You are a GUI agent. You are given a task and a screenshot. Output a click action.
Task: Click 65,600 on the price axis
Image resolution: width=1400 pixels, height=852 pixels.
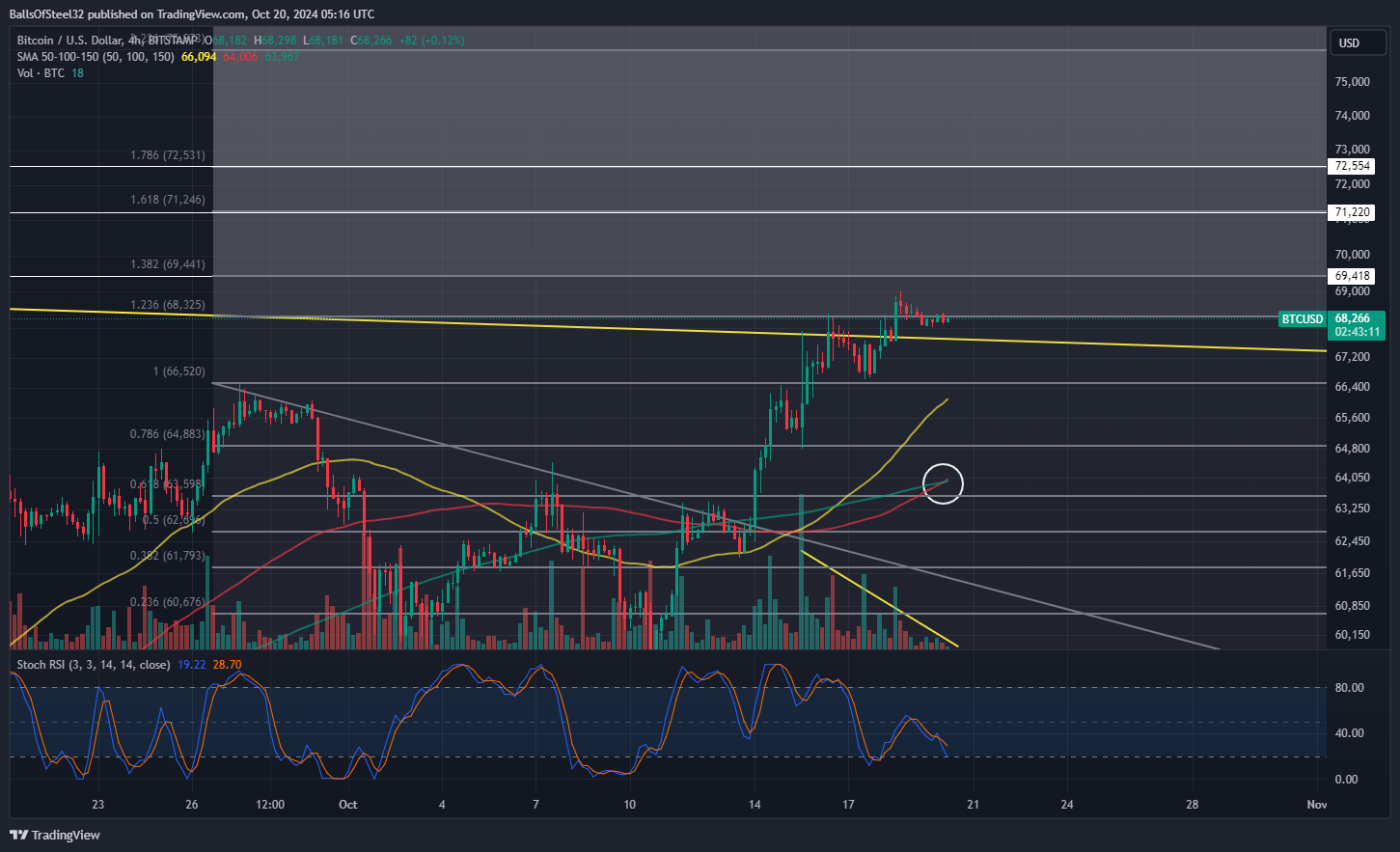click(1352, 418)
